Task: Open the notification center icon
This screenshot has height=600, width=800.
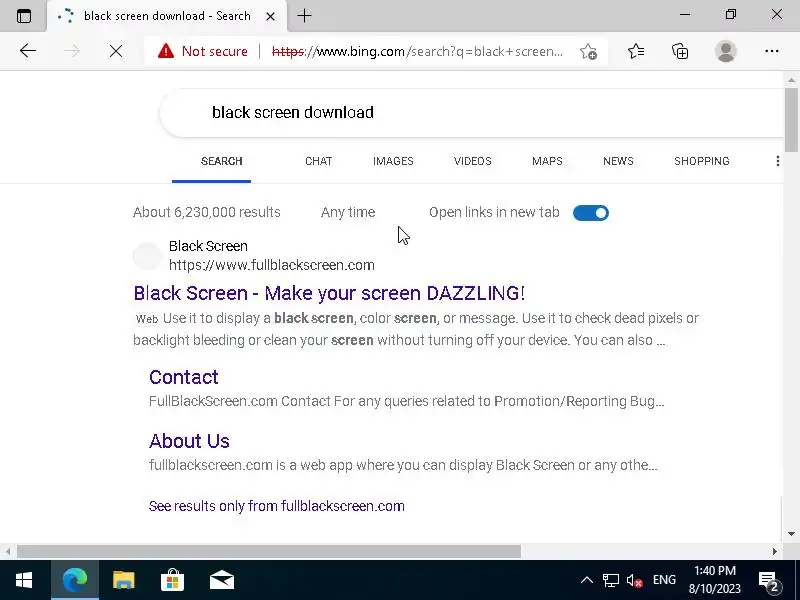Action: (768, 581)
